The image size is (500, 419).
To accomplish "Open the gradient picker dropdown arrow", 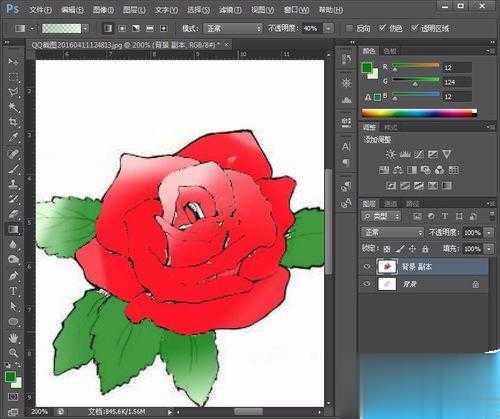I will (x=86, y=29).
